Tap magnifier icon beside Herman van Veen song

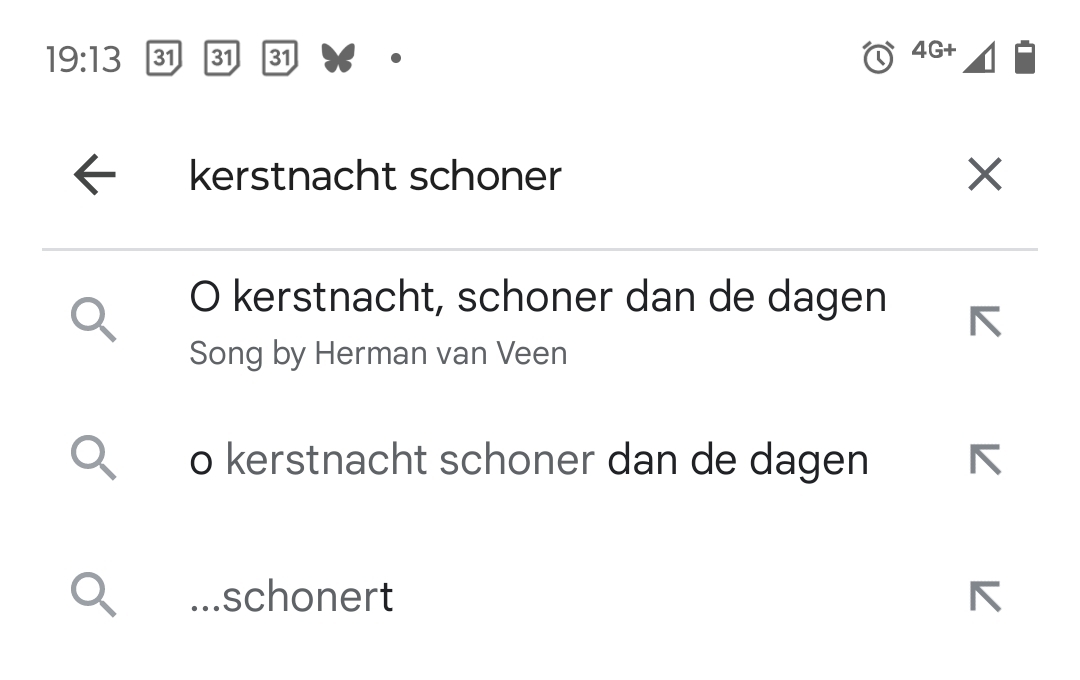pyautogui.click(x=94, y=322)
